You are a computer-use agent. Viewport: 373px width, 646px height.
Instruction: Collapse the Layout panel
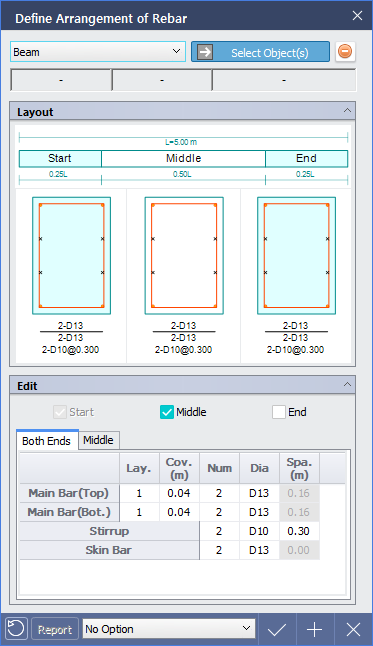point(347,111)
